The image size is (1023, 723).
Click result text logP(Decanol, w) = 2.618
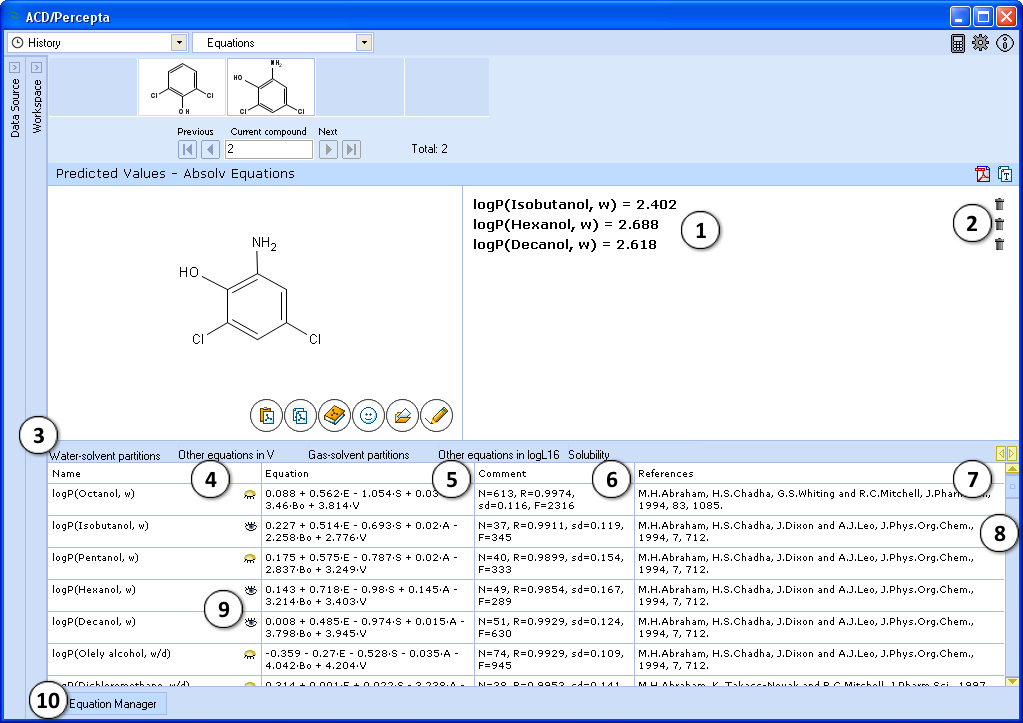(x=565, y=245)
